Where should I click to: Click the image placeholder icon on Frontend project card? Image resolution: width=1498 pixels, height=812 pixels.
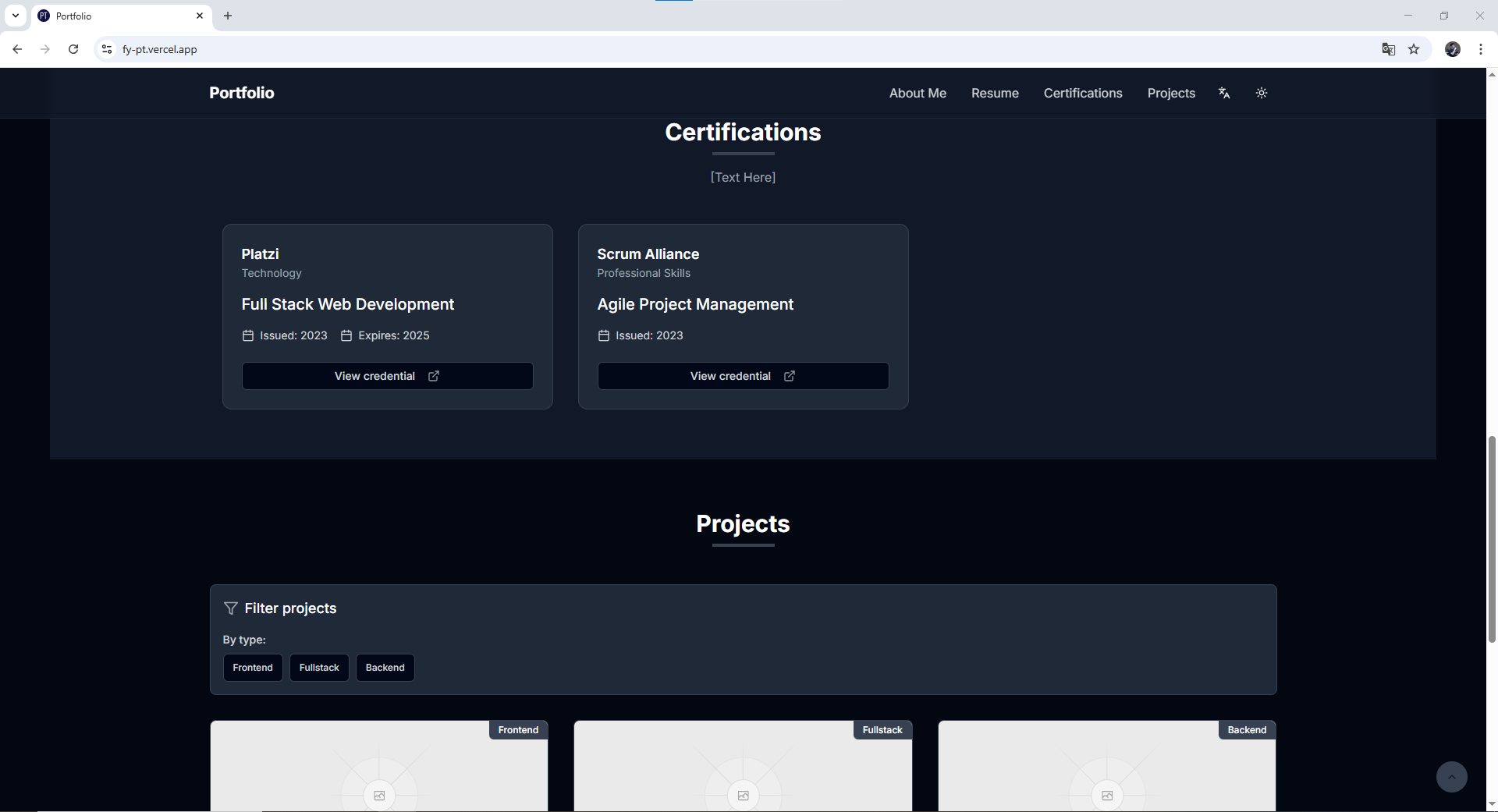click(x=379, y=796)
